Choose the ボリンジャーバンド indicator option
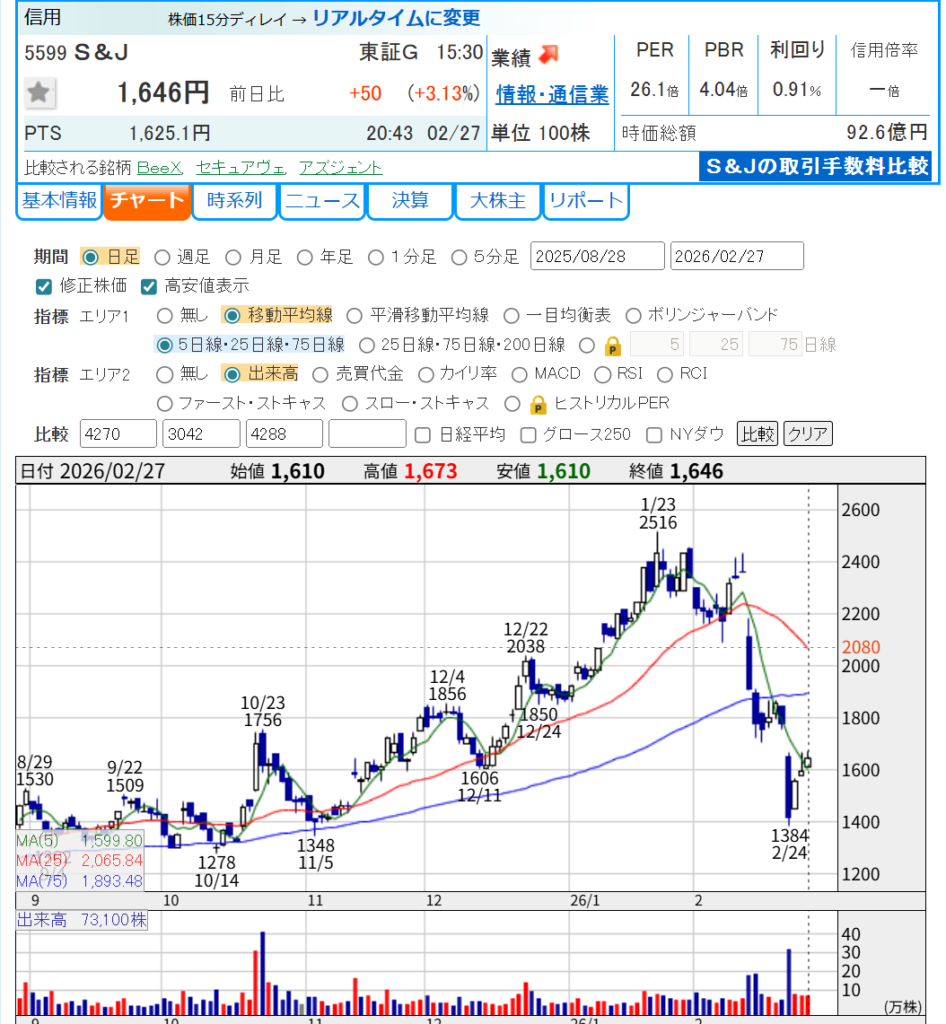The image size is (946, 1024). 637,316
